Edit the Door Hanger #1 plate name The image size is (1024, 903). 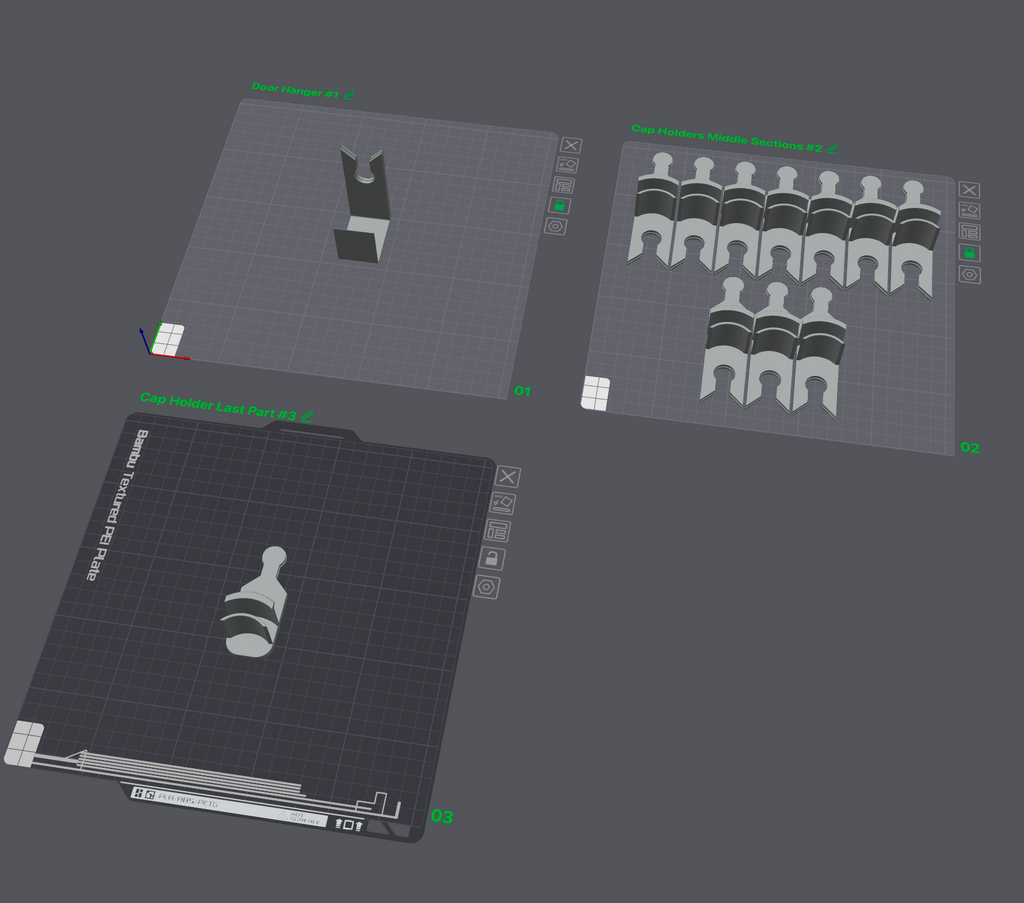click(349, 96)
